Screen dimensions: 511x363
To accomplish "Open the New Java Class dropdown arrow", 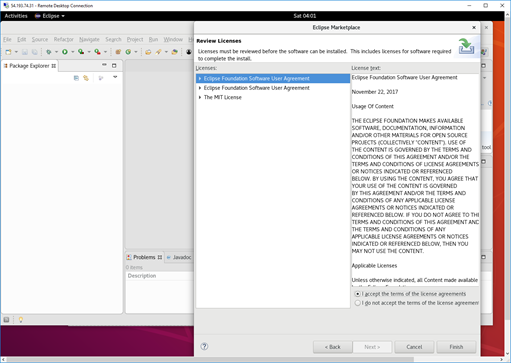I will (136, 52).
